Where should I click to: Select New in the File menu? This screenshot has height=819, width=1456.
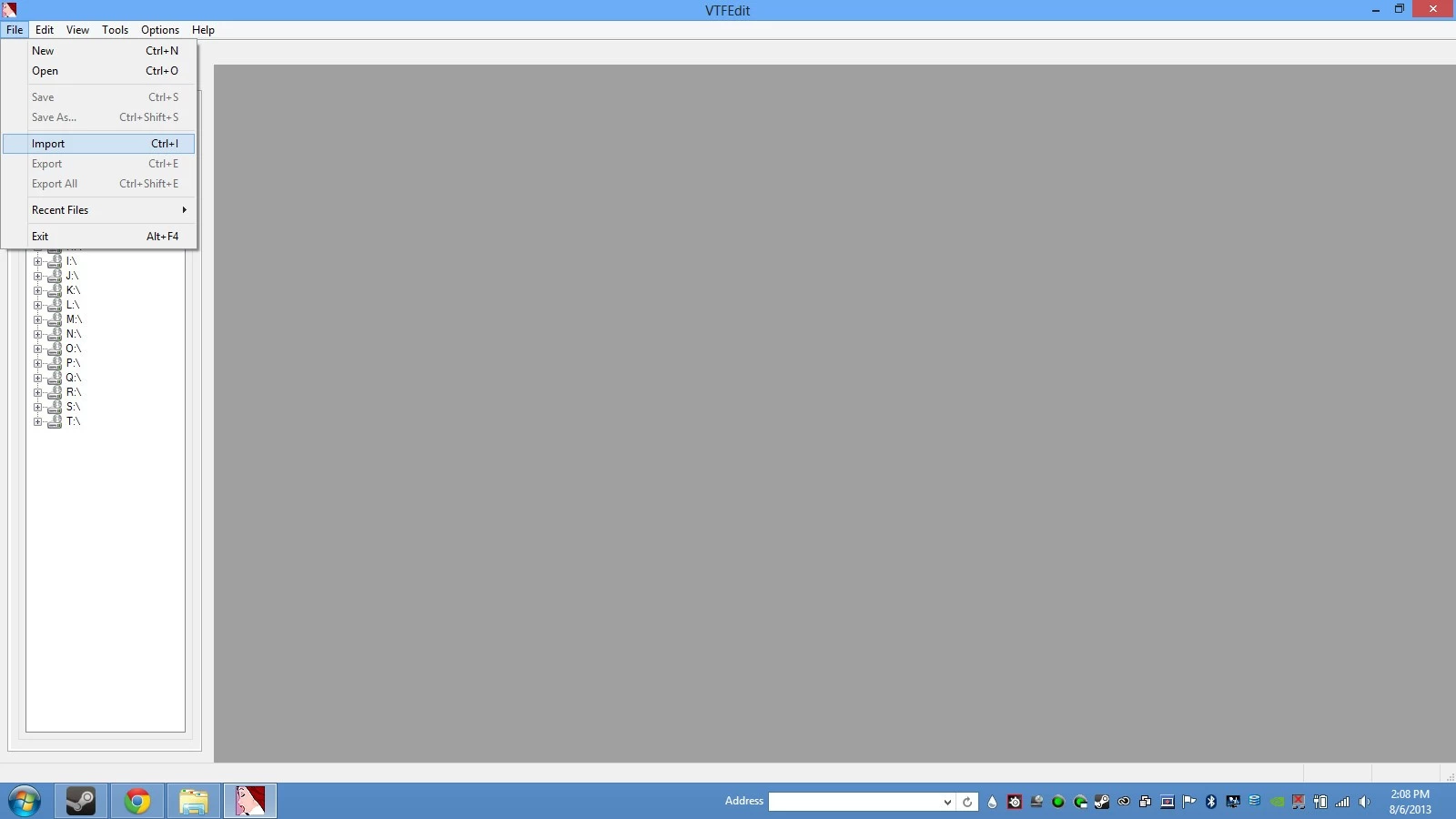pyautogui.click(x=98, y=51)
